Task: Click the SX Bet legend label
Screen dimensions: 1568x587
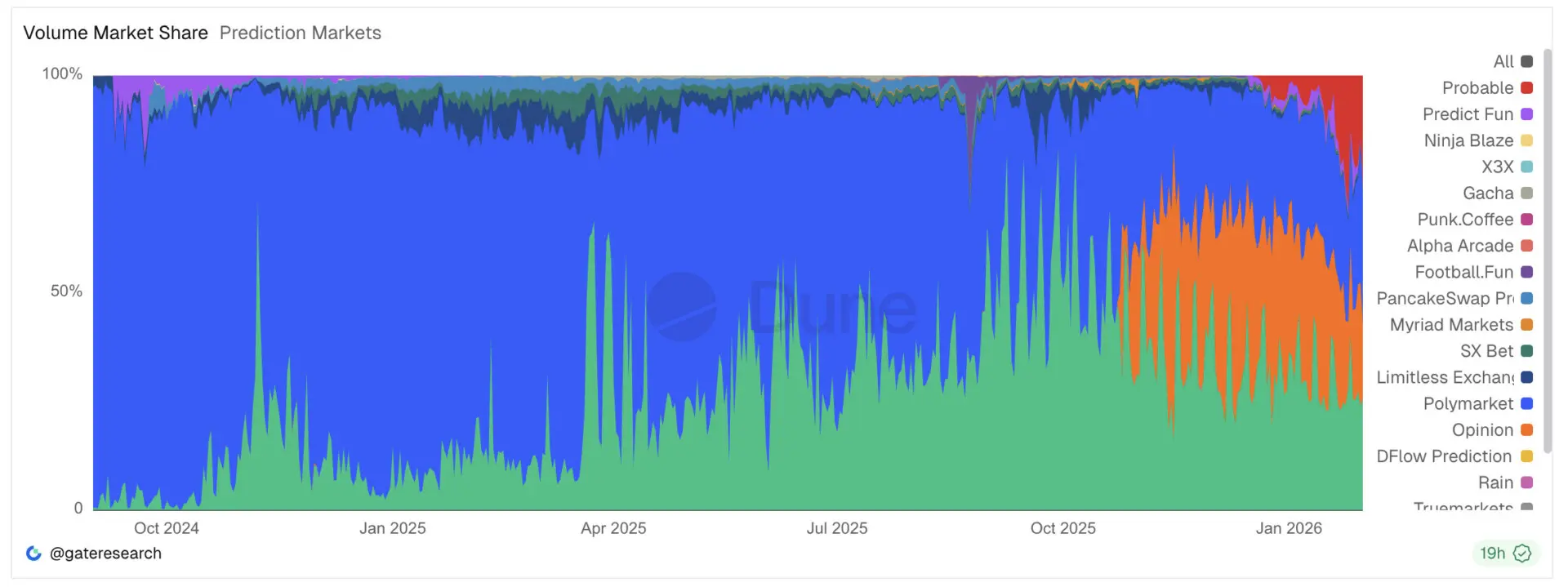Action: pyautogui.click(x=1486, y=351)
